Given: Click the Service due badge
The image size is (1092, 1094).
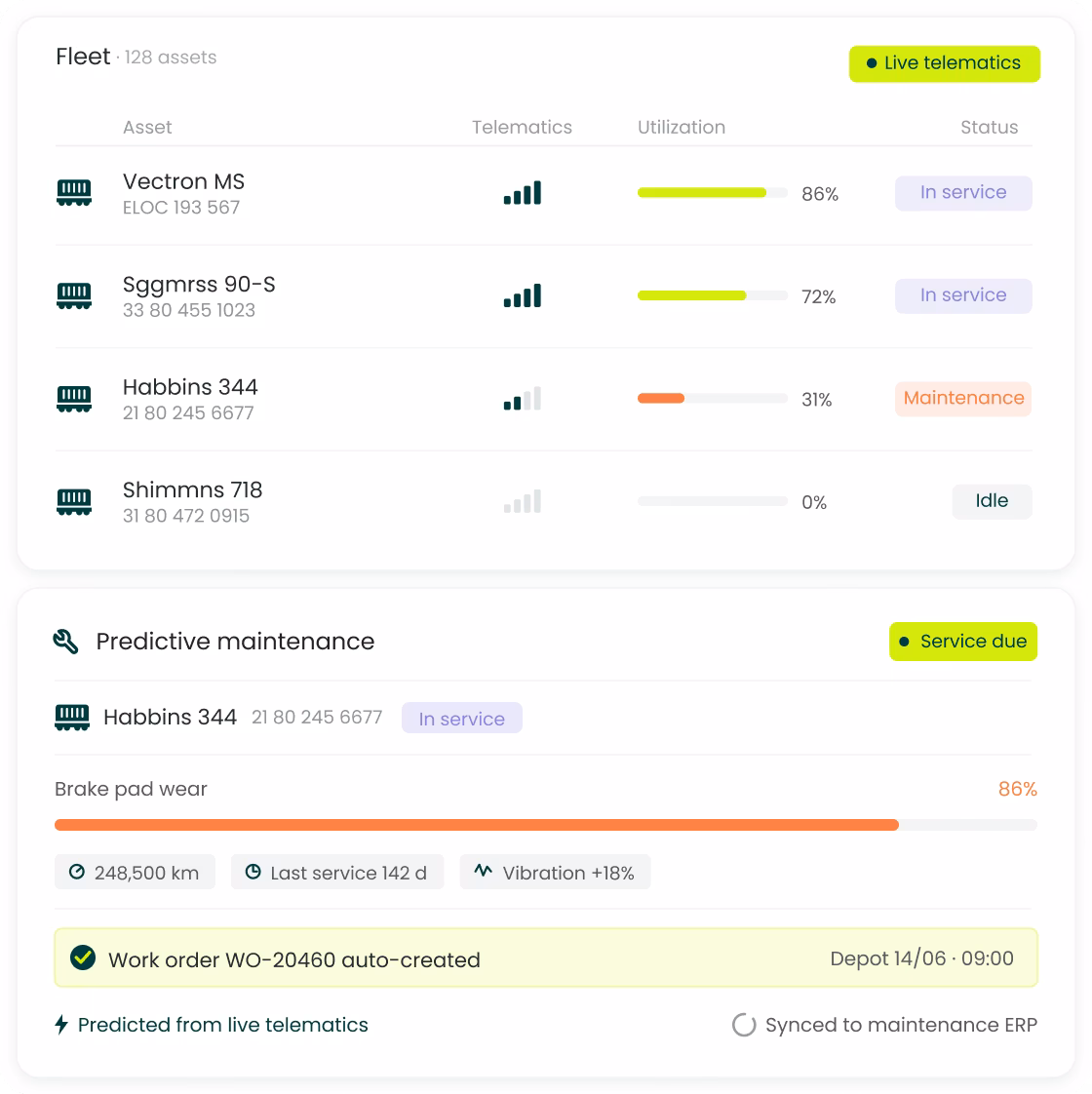Looking at the screenshot, I should pos(963,642).
